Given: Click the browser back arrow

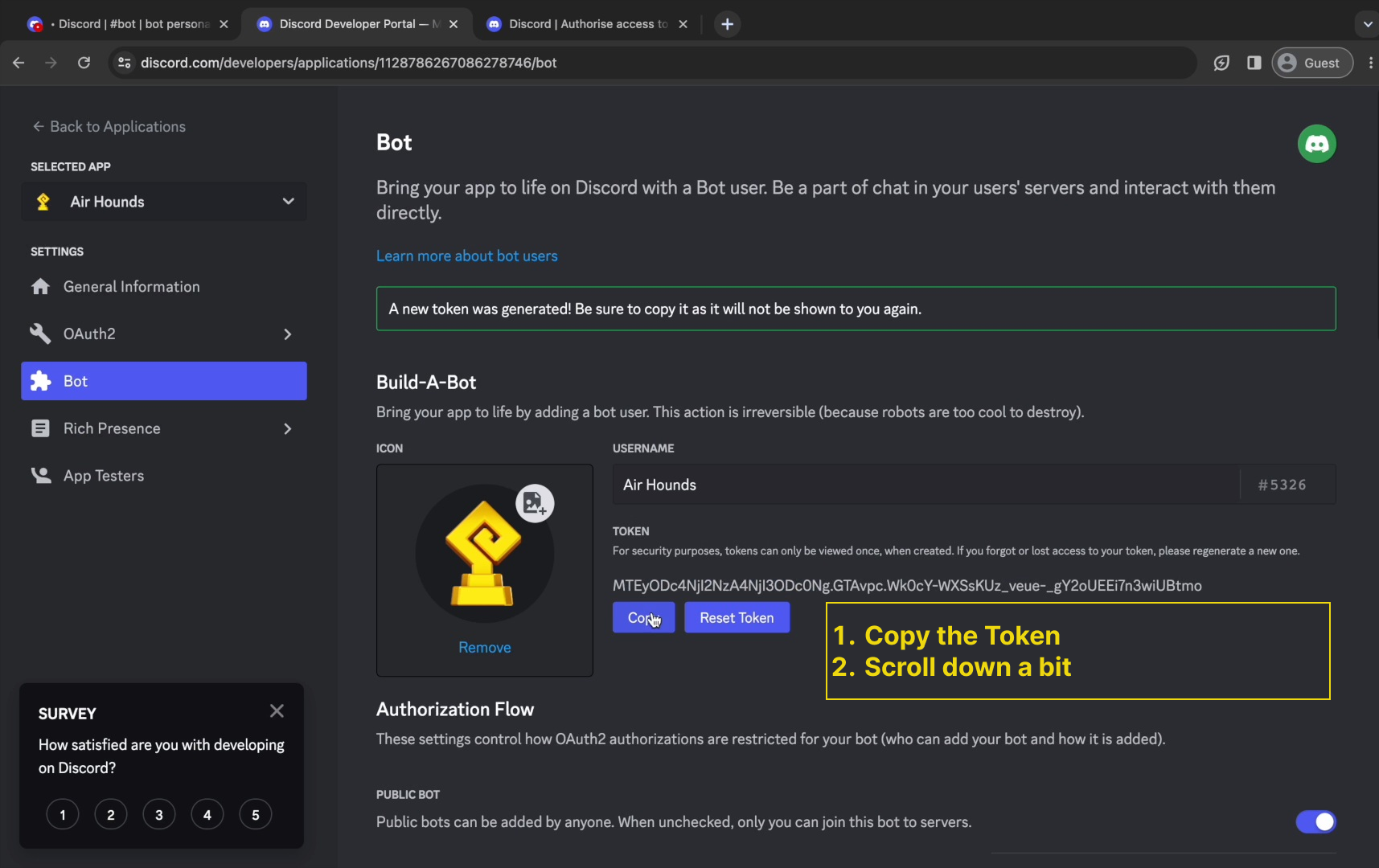Looking at the screenshot, I should click(19, 63).
